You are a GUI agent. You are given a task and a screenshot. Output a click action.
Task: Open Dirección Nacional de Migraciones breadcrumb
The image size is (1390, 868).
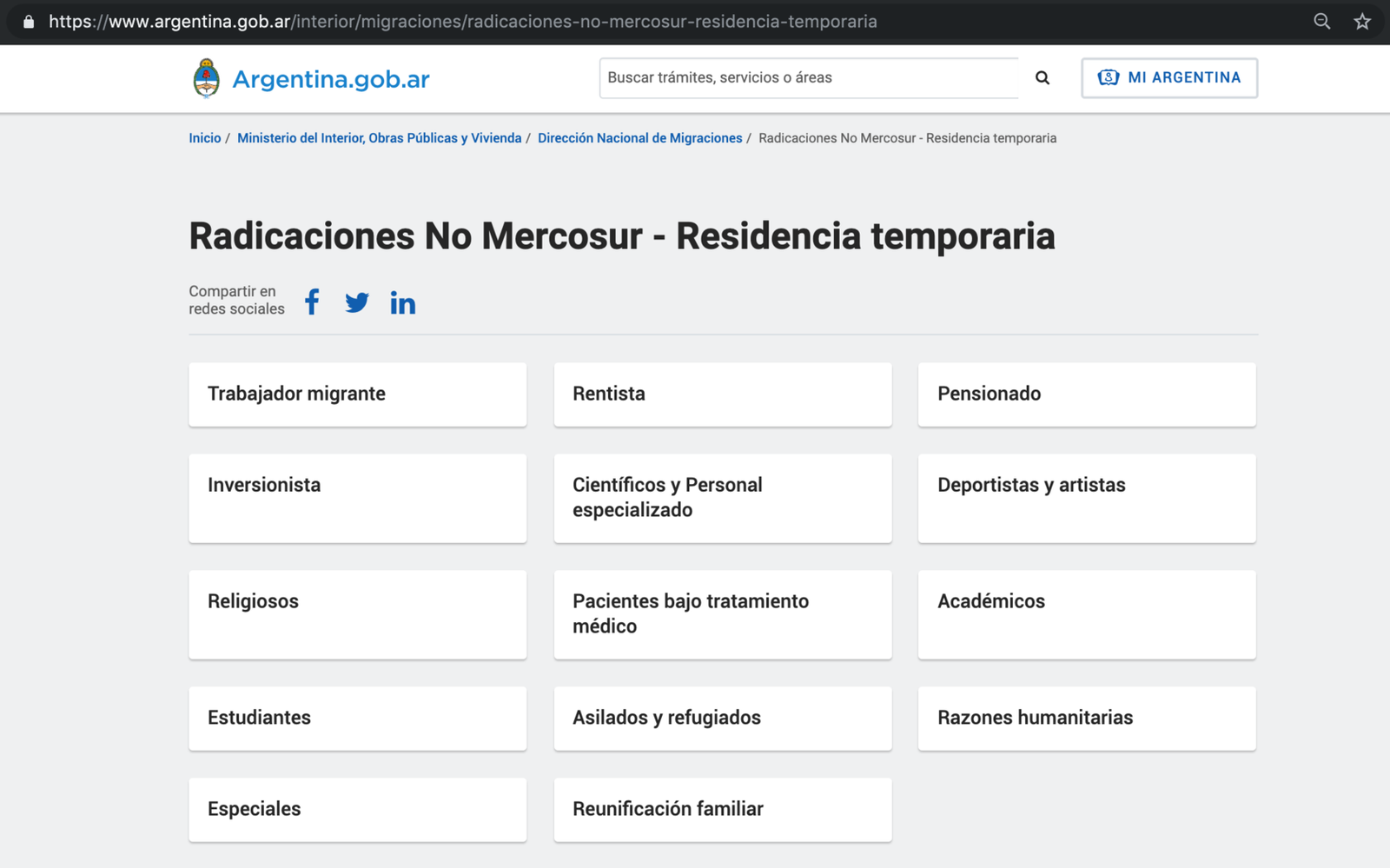point(640,138)
